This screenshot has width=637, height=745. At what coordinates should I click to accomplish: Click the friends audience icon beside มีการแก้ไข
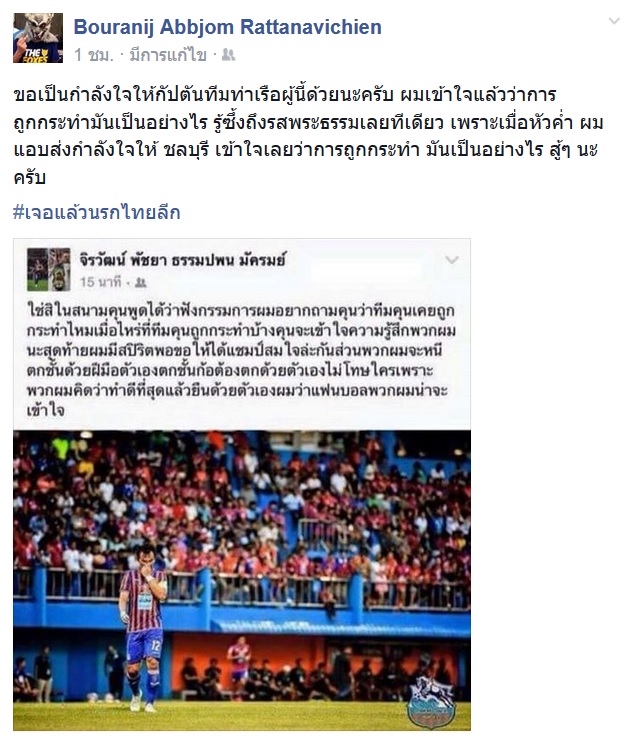pos(228,55)
